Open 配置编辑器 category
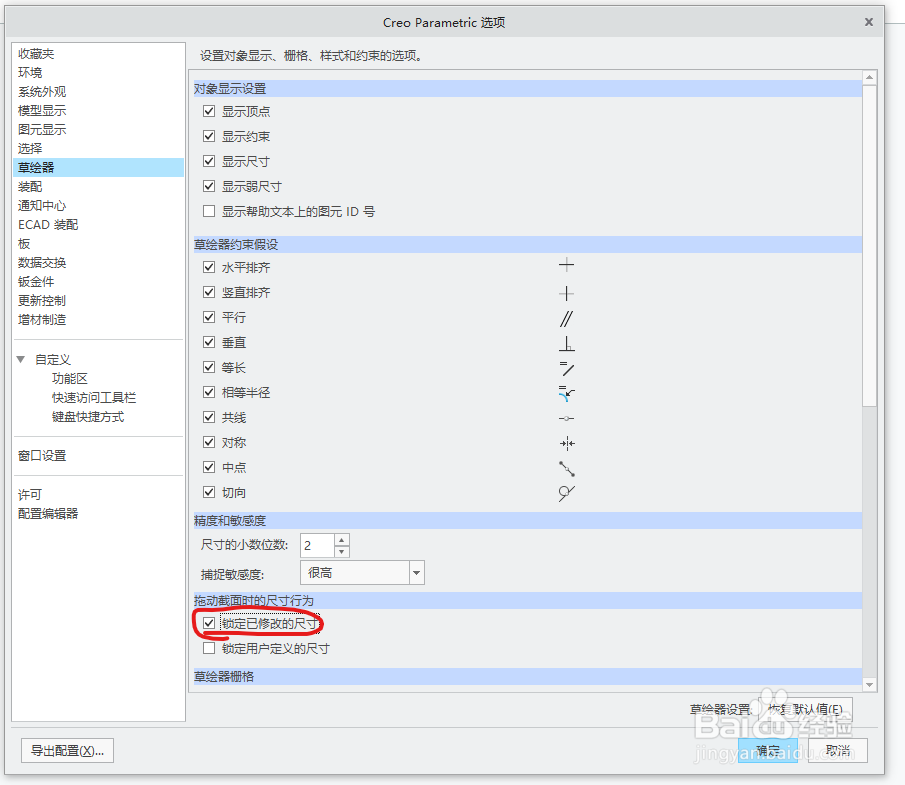This screenshot has width=905, height=785. [x=48, y=514]
